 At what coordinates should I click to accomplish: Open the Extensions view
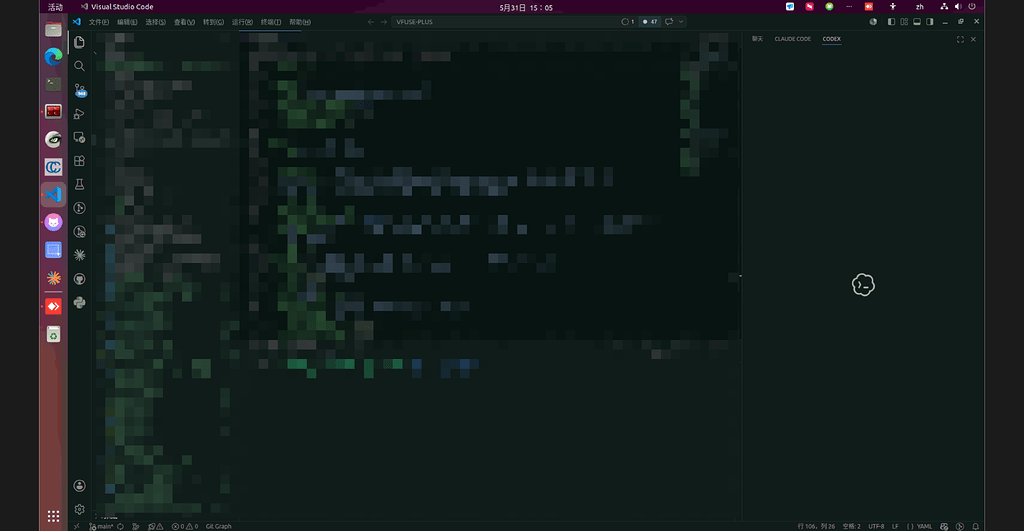[79, 161]
